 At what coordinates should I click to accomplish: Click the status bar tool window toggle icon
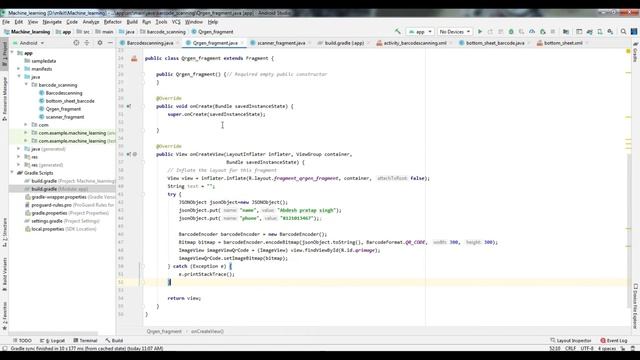tap(5, 349)
